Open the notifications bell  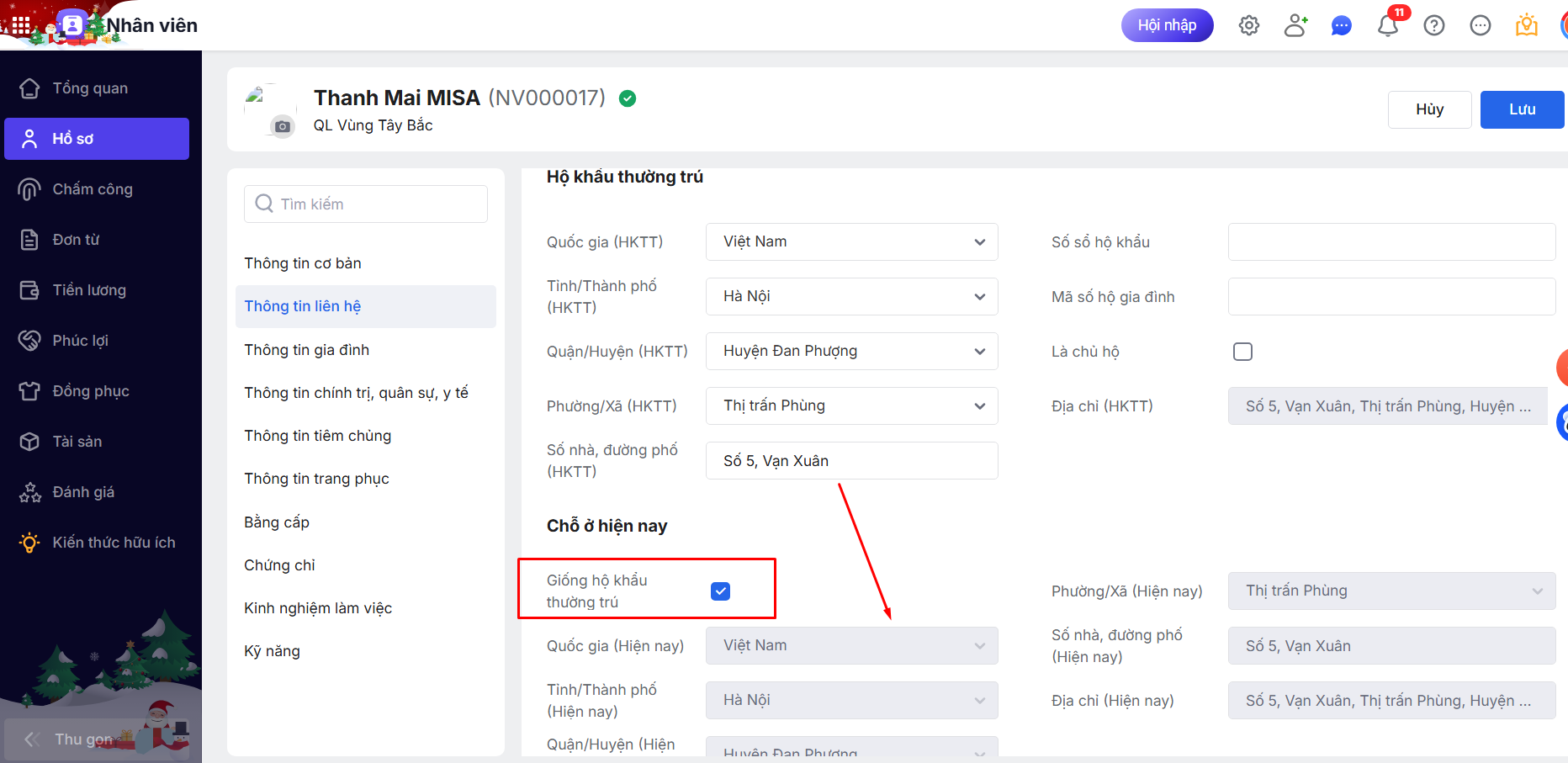tap(1388, 26)
